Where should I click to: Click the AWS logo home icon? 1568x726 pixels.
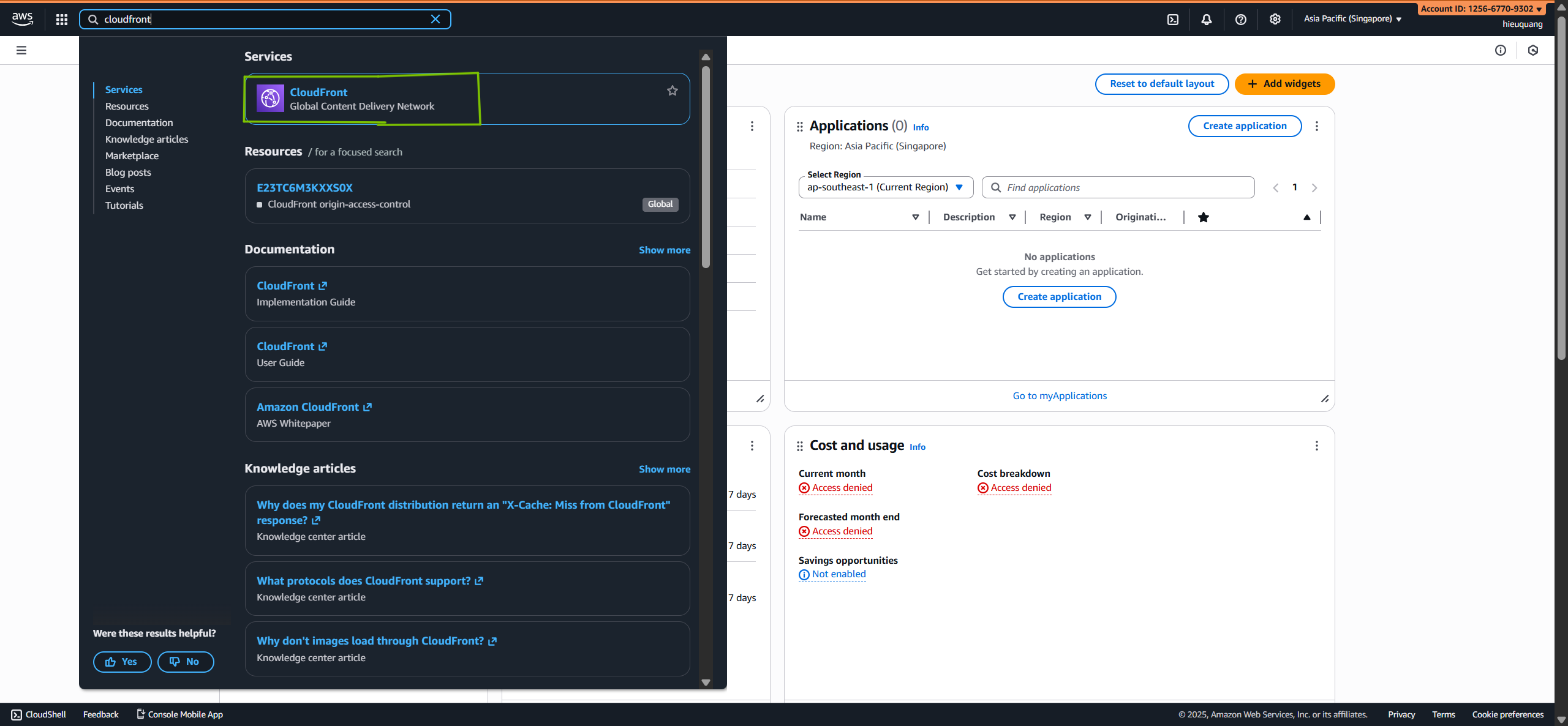point(23,18)
